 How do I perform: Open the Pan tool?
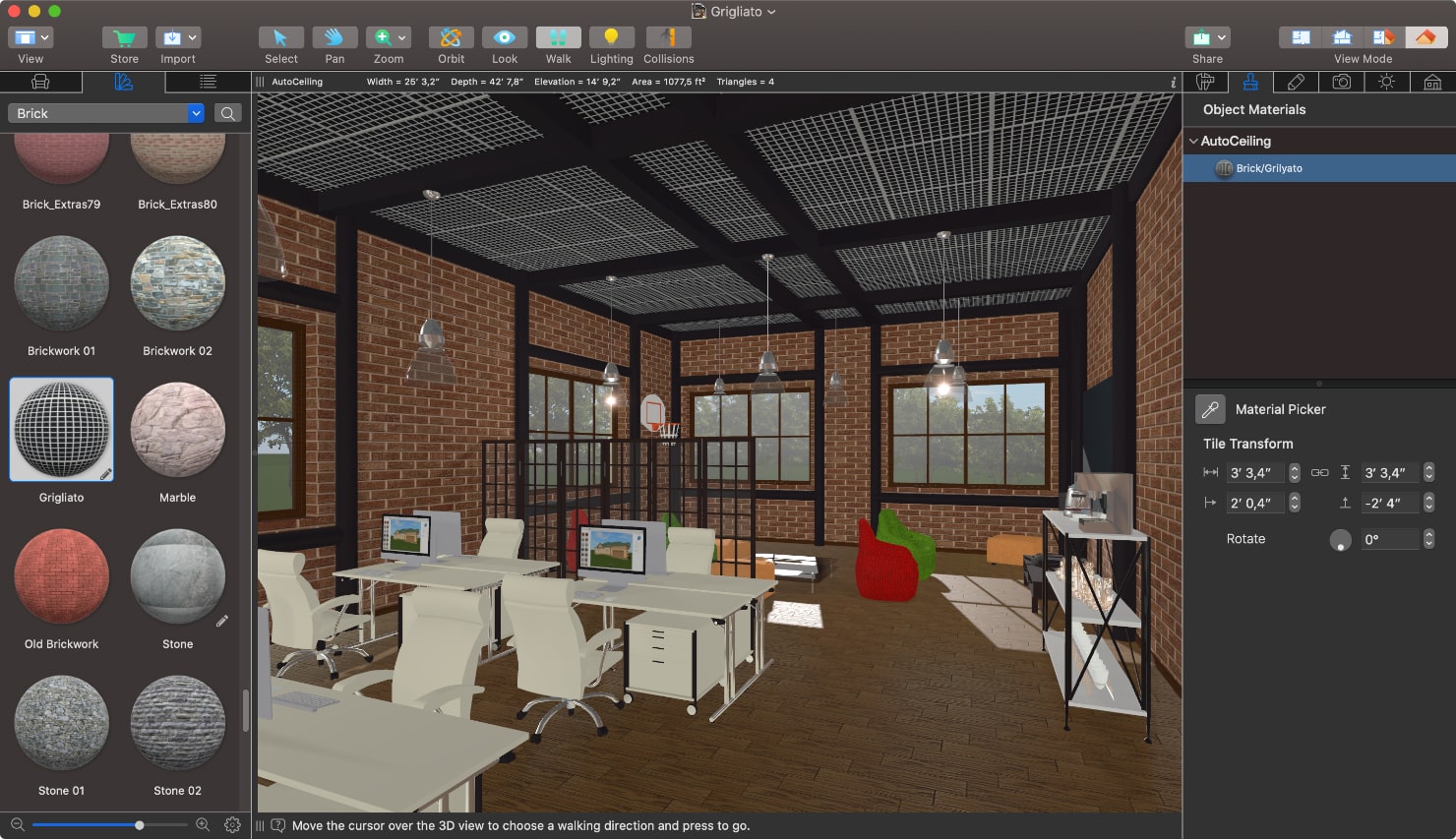(334, 39)
